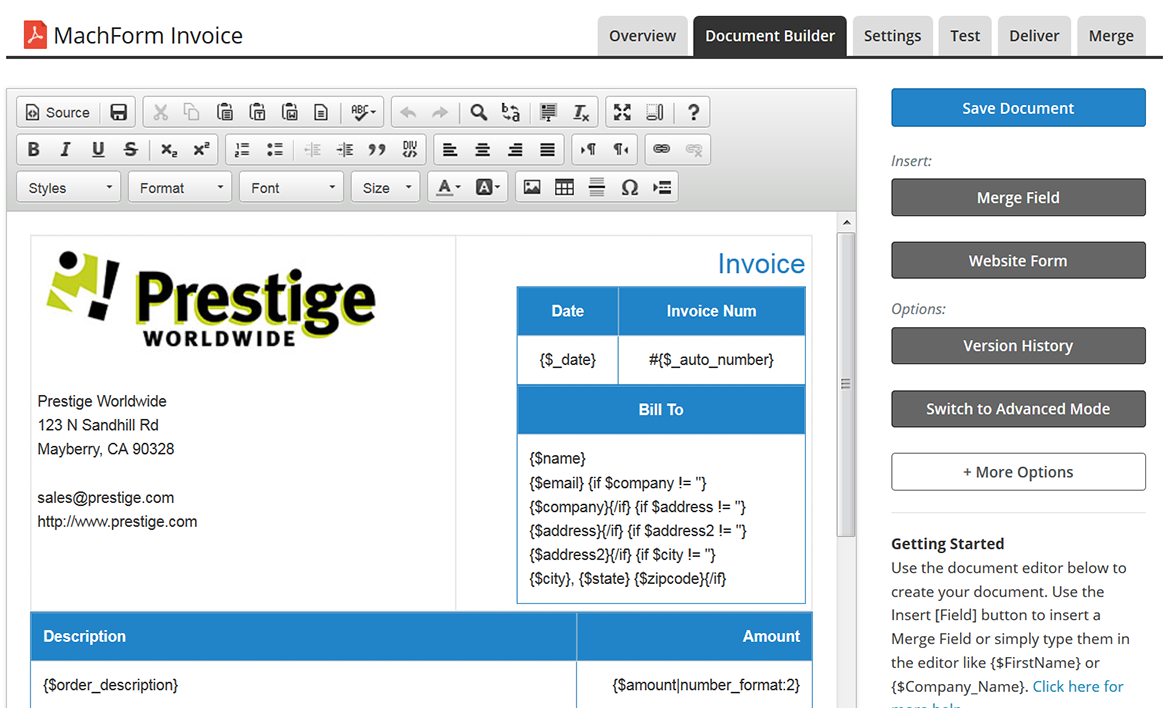Click the Find magnifier icon
The height and width of the screenshot is (708, 1171).
pyautogui.click(x=479, y=112)
